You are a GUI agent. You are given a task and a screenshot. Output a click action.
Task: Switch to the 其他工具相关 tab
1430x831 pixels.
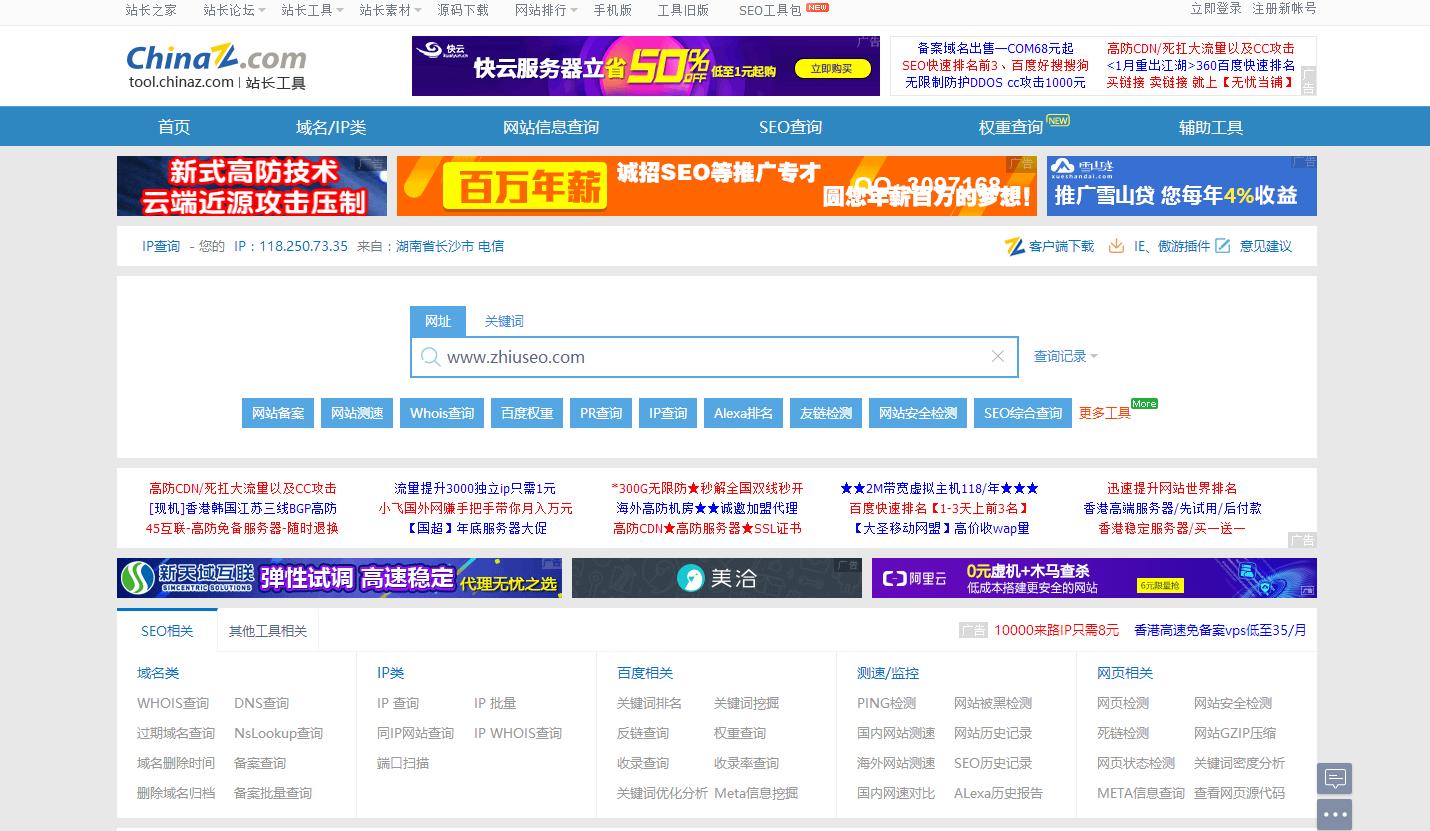267,630
